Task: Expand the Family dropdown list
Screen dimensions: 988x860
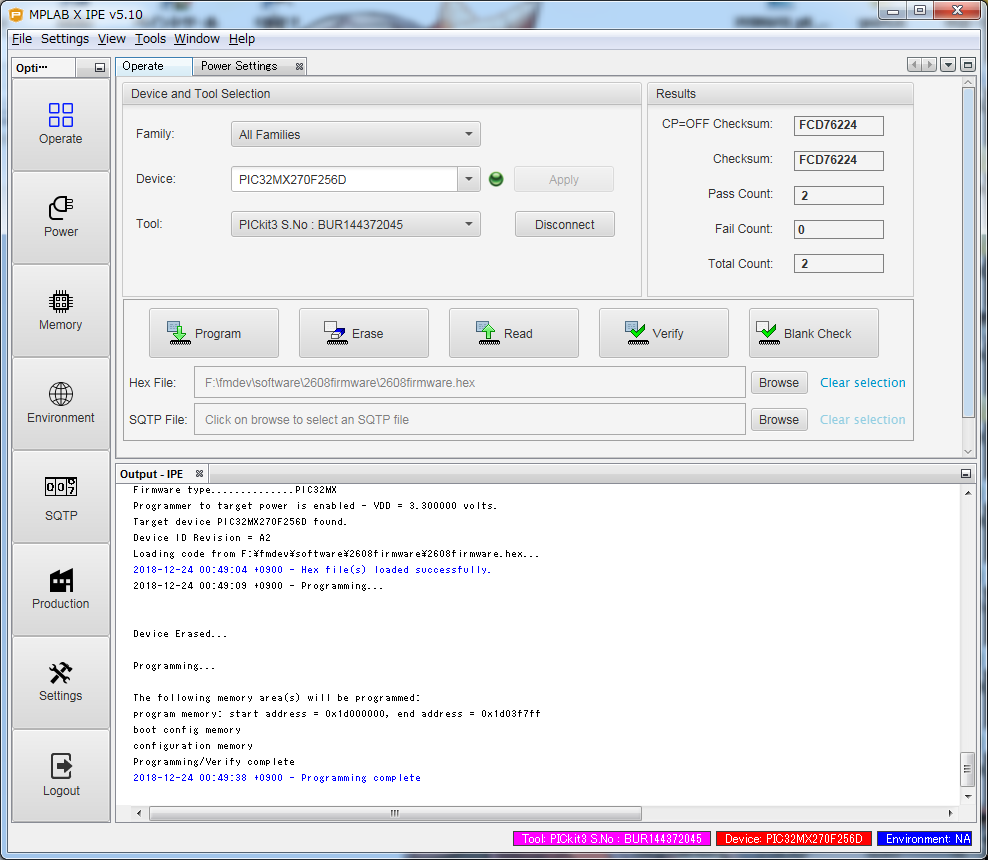Action: (x=355, y=134)
